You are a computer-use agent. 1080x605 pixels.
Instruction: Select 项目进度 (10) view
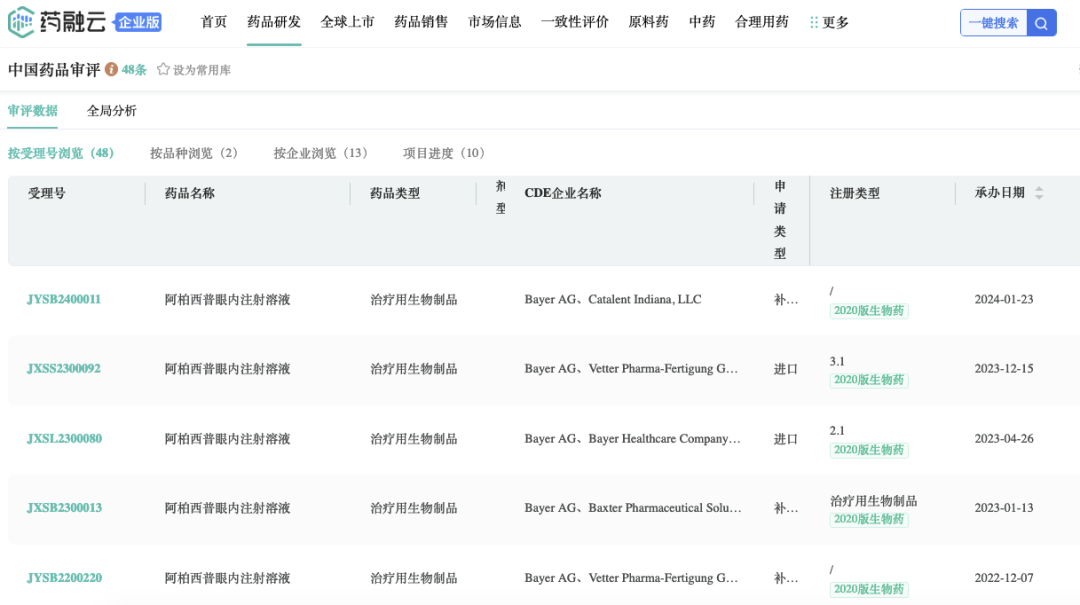444,153
